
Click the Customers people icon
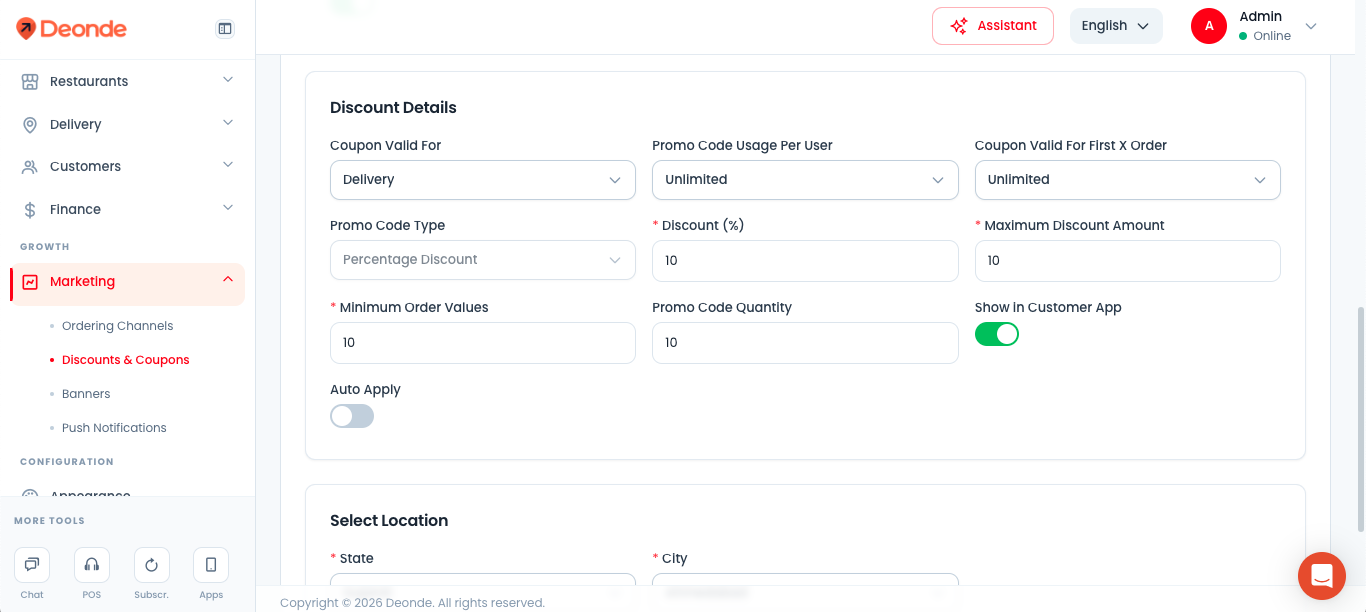(x=30, y=166)
